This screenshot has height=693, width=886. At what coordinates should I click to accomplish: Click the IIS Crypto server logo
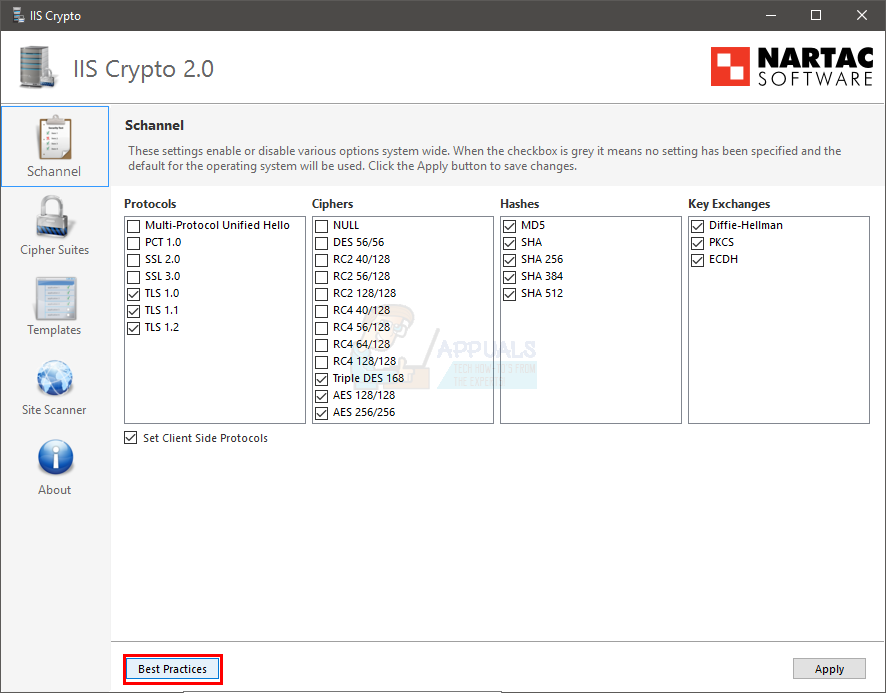pos(37,67)
